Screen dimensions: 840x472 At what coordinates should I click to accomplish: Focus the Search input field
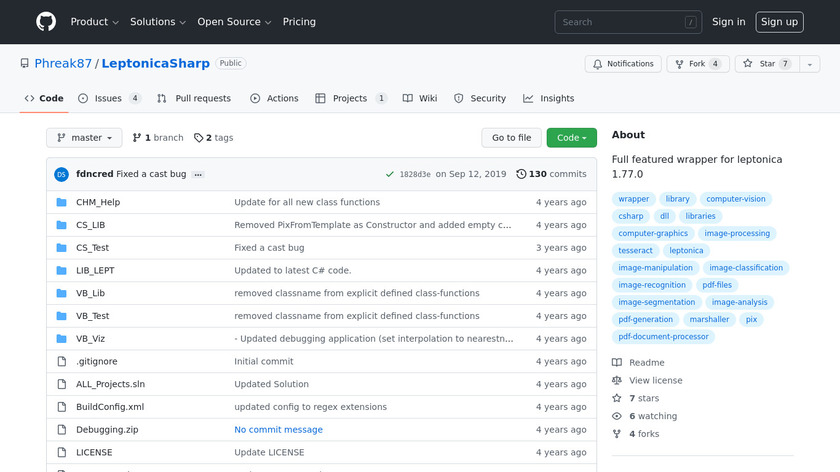pos(628,22)
